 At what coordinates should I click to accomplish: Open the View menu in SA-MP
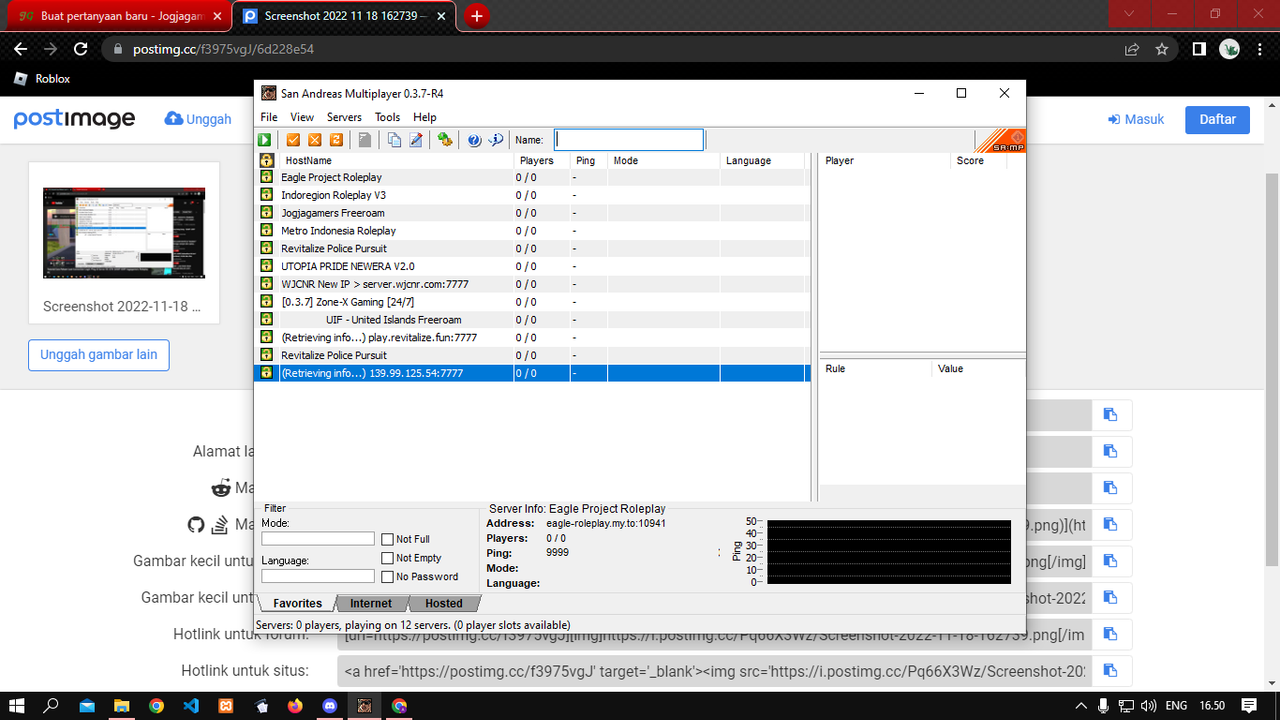pyautogui.click(x=302, y=117)
